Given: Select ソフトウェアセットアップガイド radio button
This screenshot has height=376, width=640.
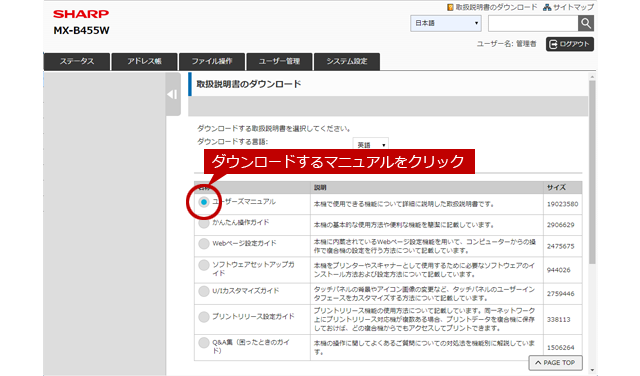Looking at the screenshot, I should 204,265.
